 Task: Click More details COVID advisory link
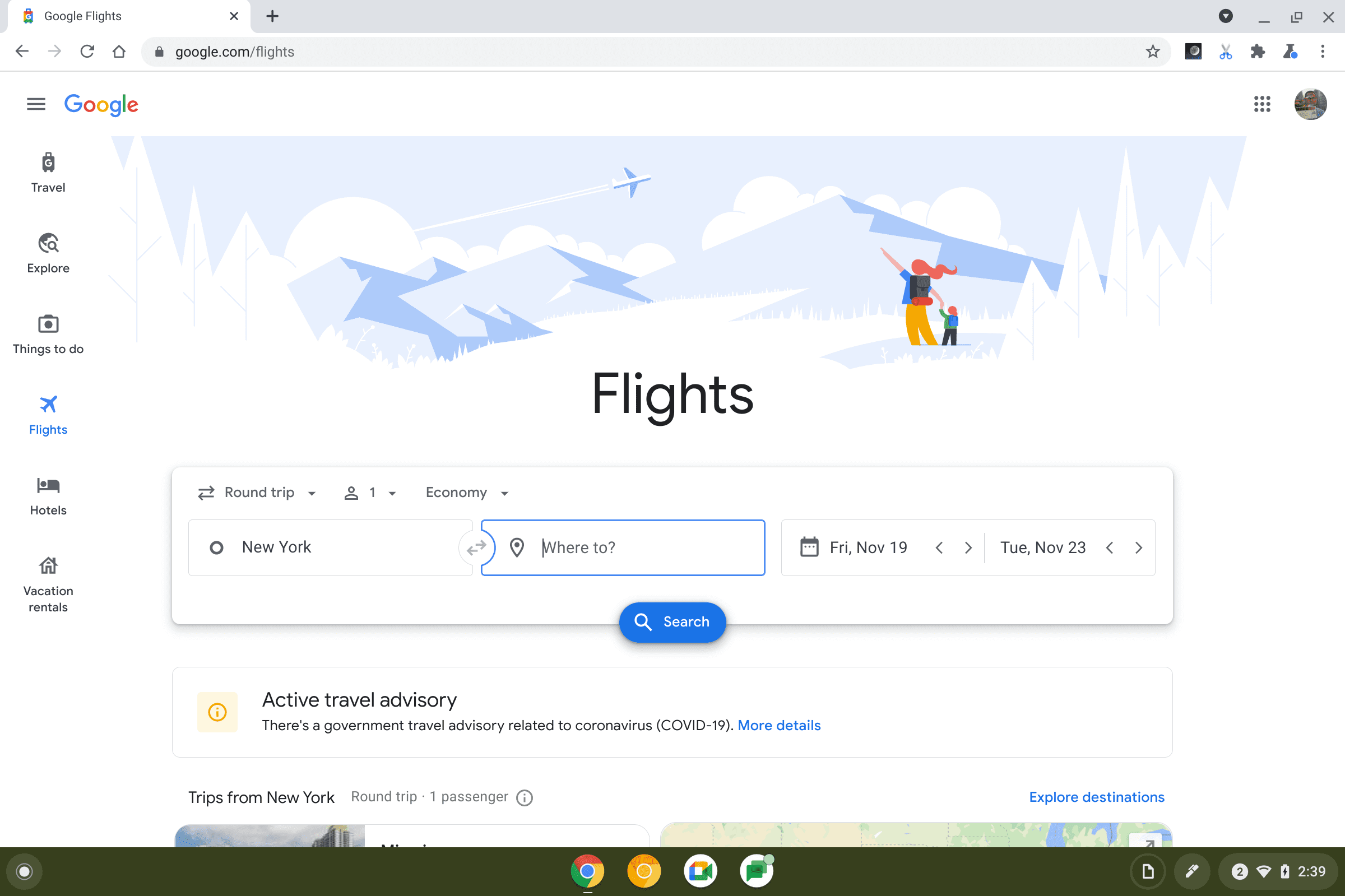779,725
